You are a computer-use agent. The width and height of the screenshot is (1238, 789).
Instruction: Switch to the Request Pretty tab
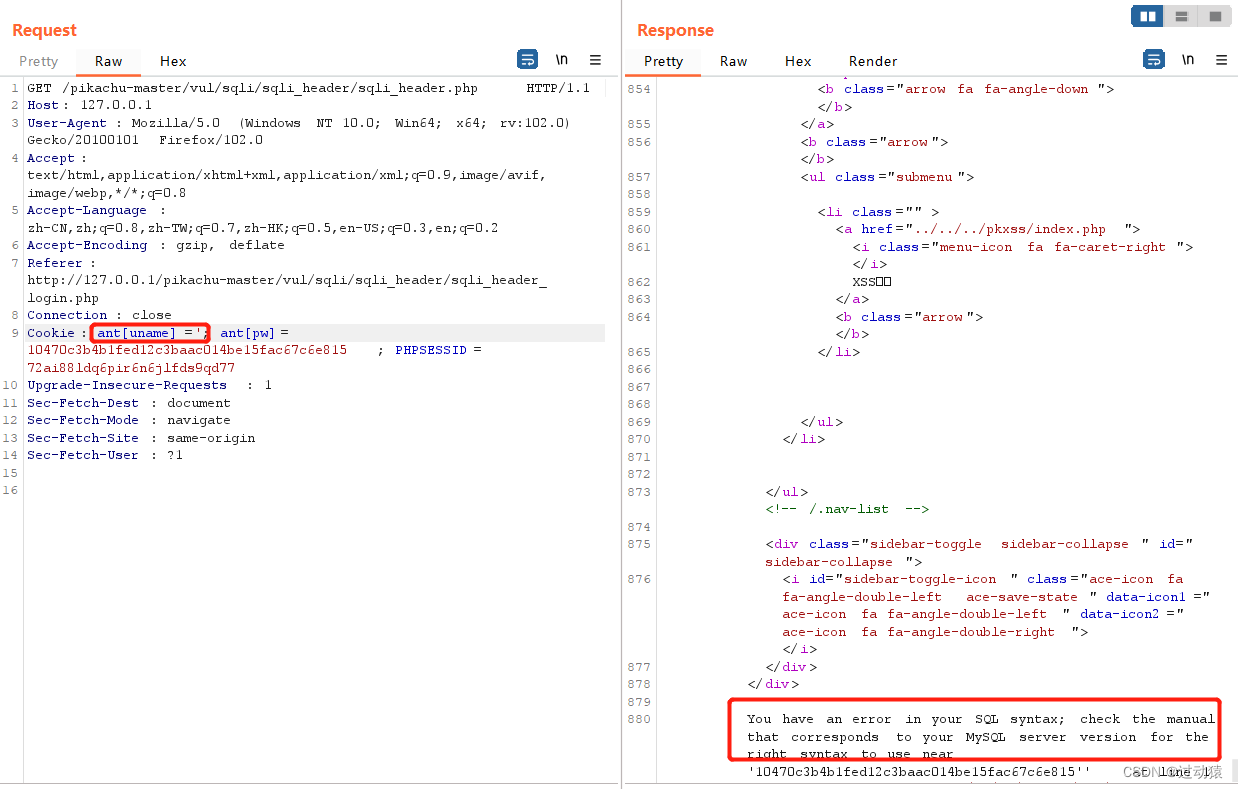(x=39, y=61)
